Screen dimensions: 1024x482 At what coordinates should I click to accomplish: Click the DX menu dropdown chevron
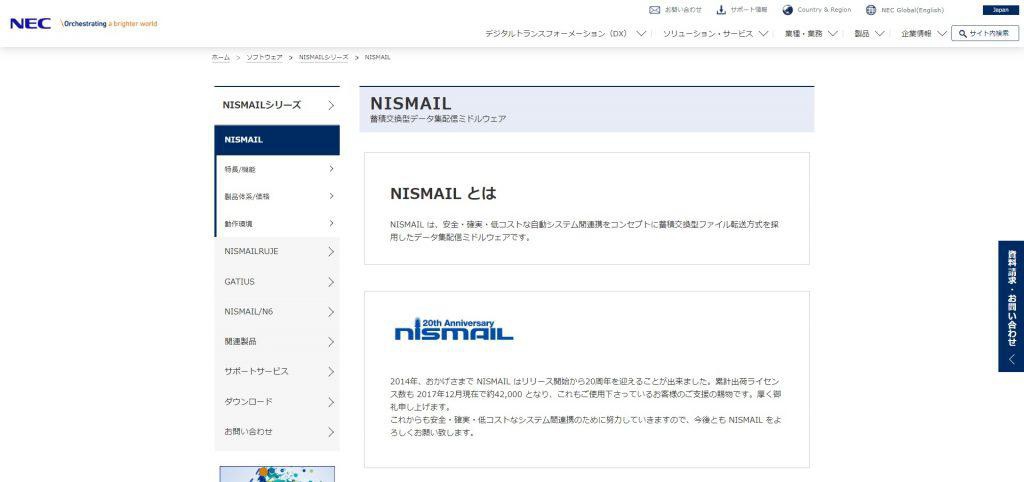click(641, 33)
